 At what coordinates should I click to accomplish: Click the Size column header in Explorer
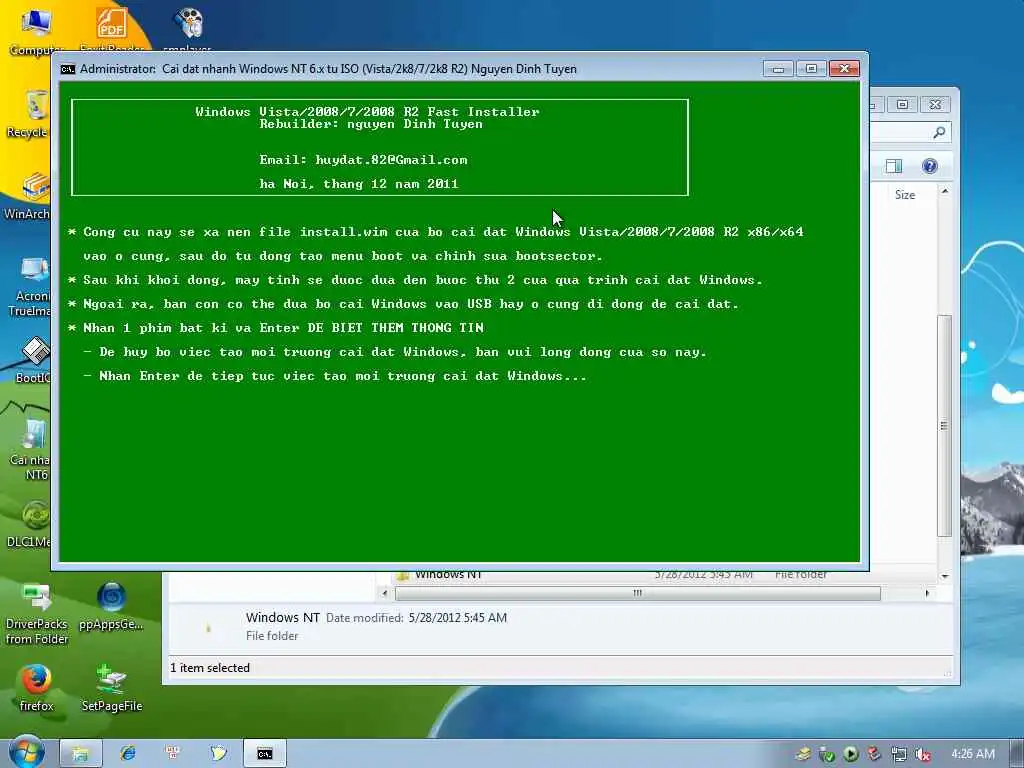904,195
